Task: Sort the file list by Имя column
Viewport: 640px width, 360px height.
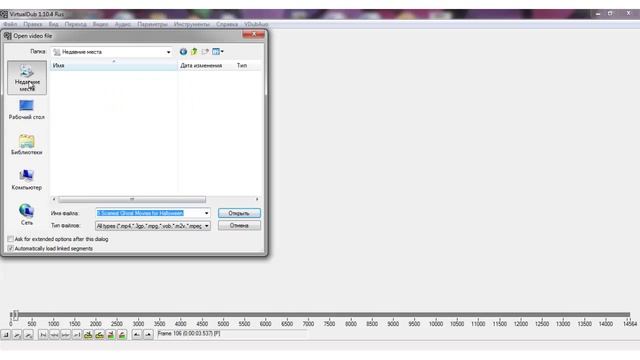Action: [x=114, y=65]
